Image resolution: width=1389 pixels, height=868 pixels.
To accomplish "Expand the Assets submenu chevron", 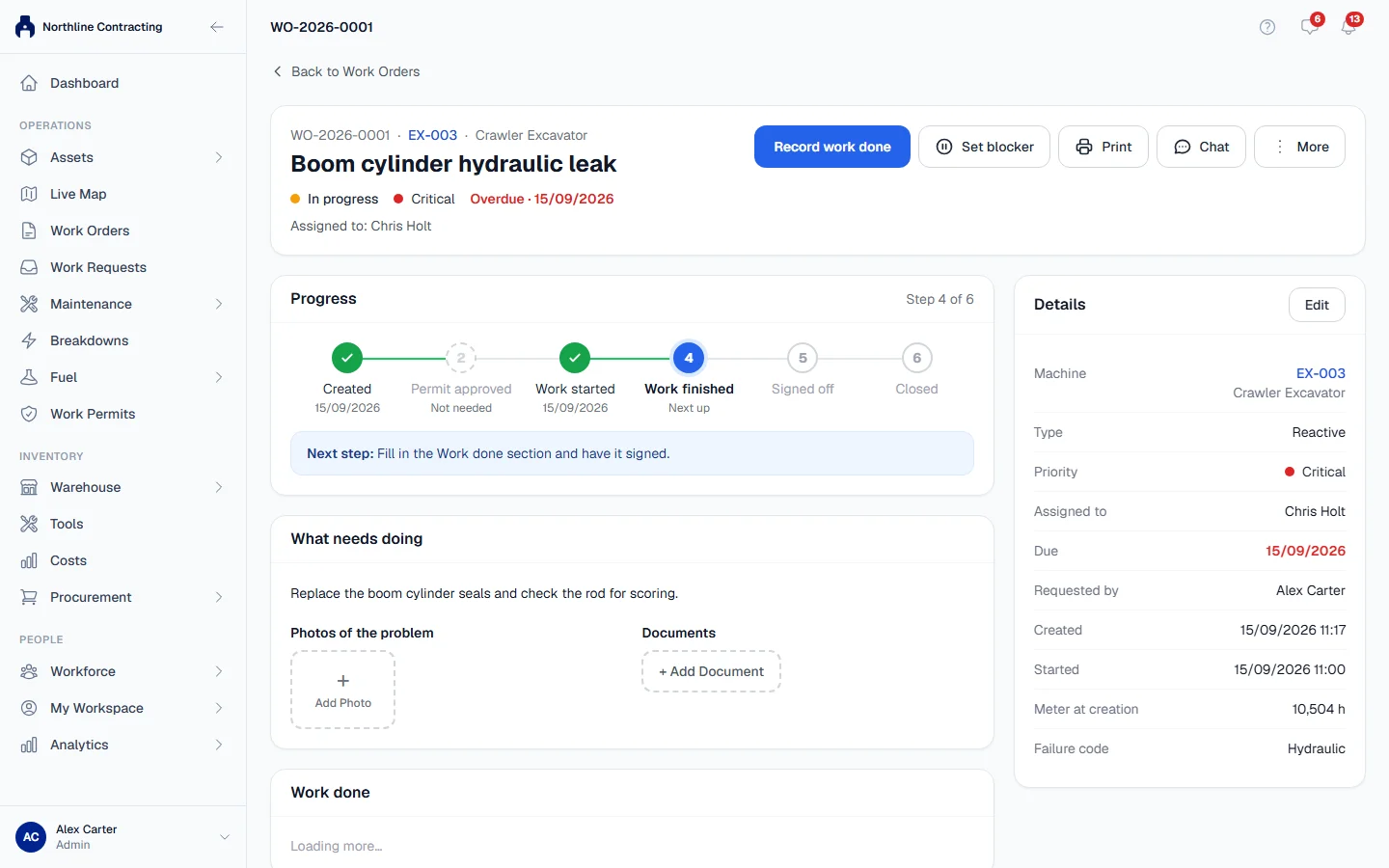I will [219, 157].
